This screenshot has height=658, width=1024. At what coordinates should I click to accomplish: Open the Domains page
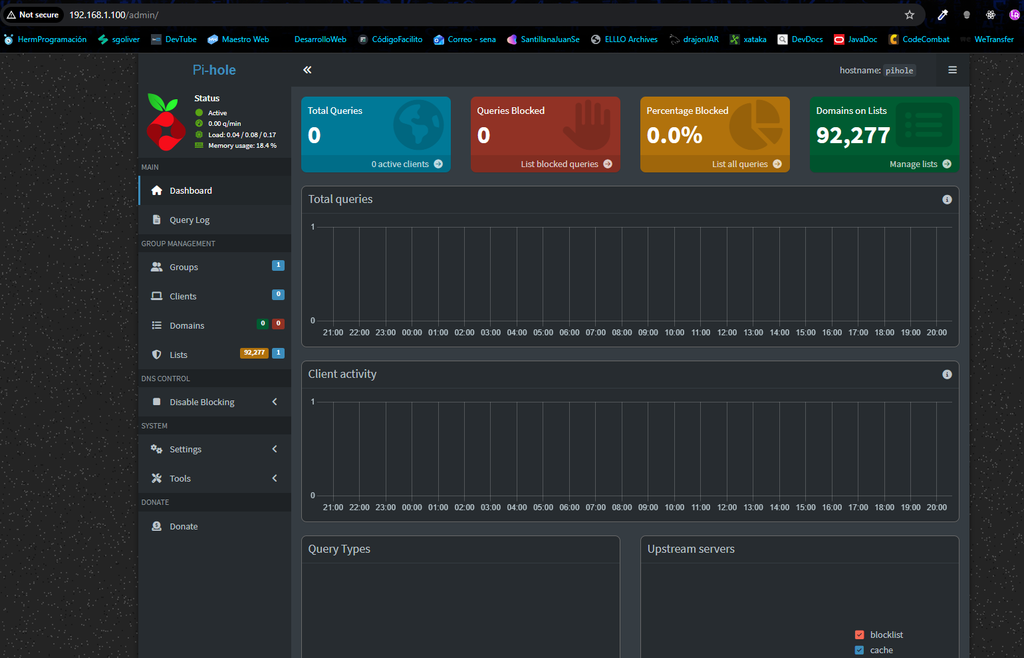point(215,326)
